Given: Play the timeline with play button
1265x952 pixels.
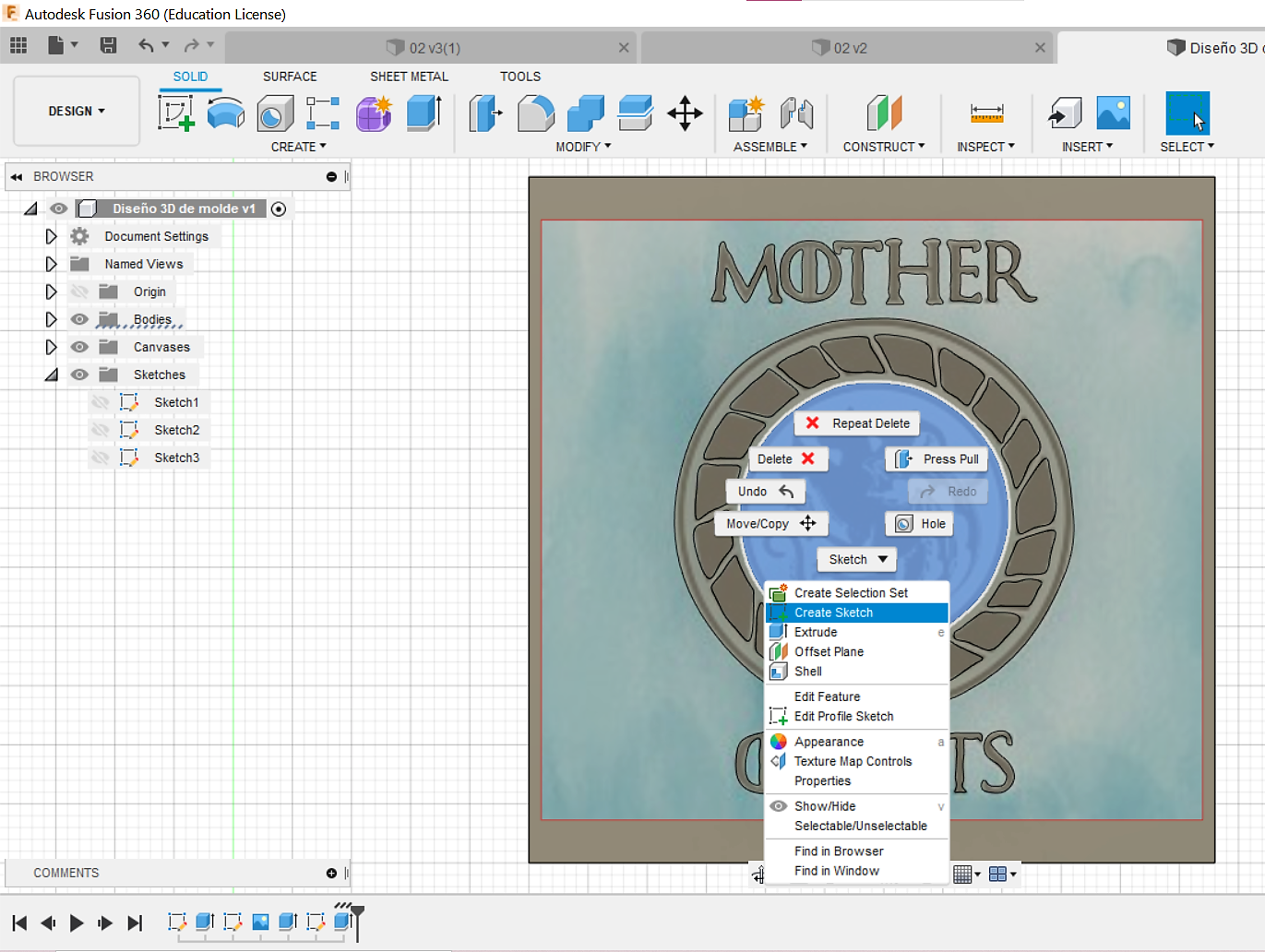Looking at the screenshot, I should (77, 922).
